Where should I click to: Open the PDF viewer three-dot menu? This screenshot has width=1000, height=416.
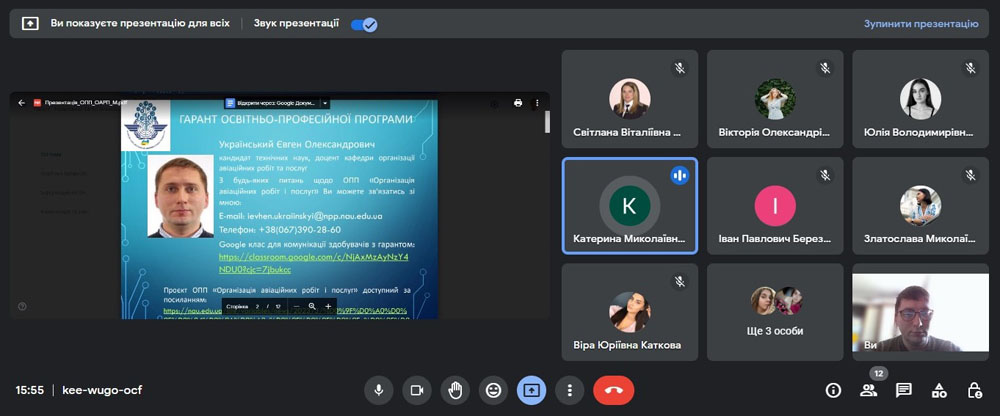(539, 102)
